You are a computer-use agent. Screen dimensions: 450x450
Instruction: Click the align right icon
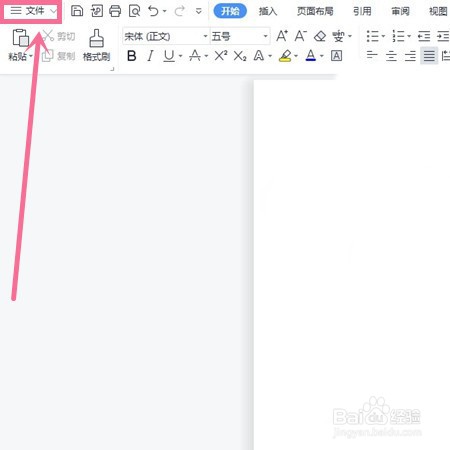point(410,56)
